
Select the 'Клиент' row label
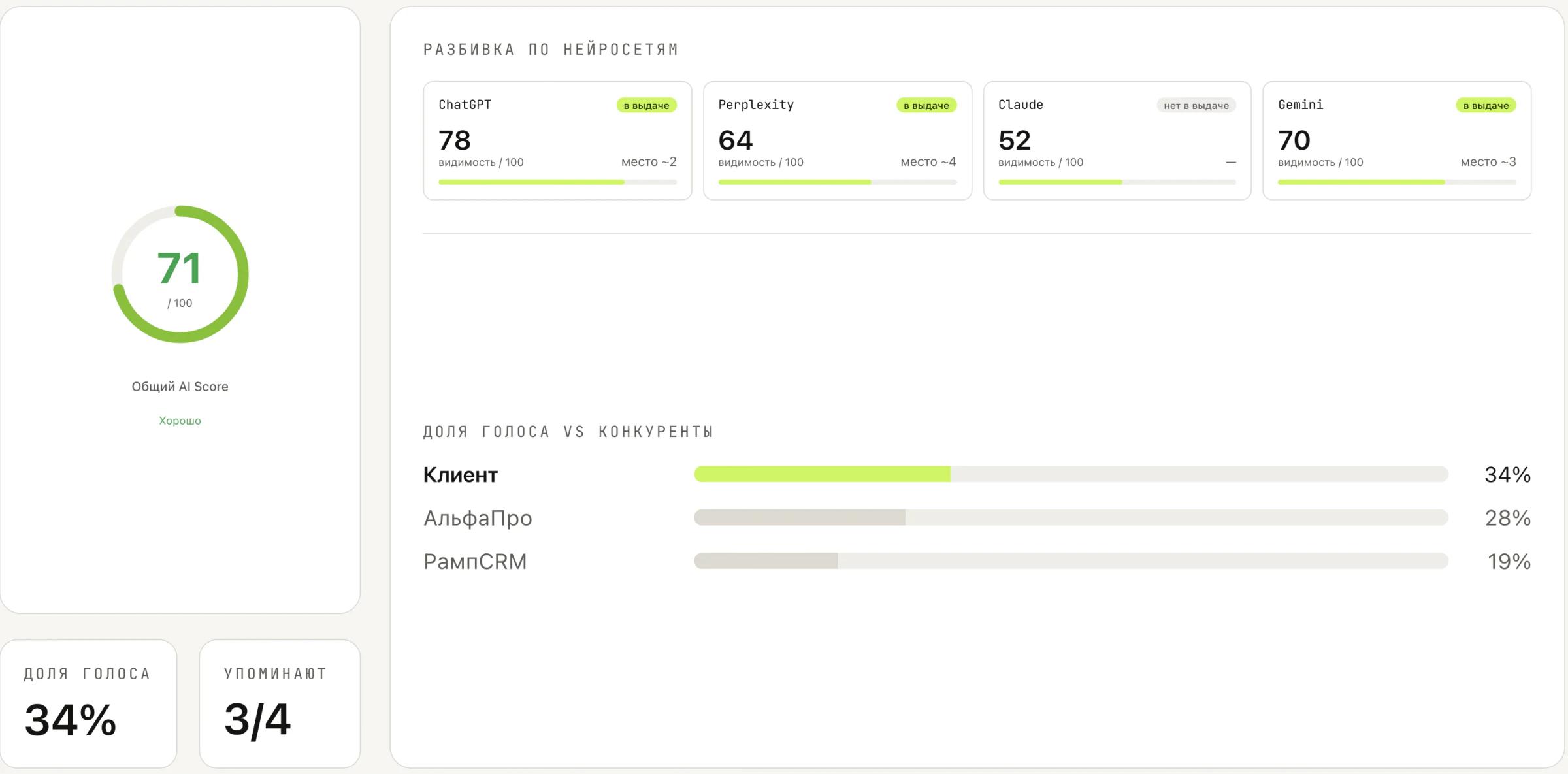(x=461, y=475)
